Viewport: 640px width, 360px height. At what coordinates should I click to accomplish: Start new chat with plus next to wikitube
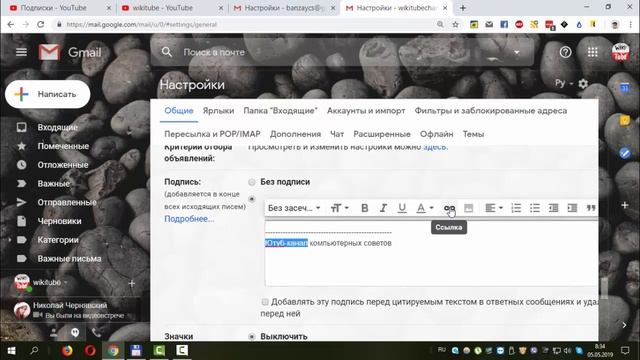(x=131, y=283)
